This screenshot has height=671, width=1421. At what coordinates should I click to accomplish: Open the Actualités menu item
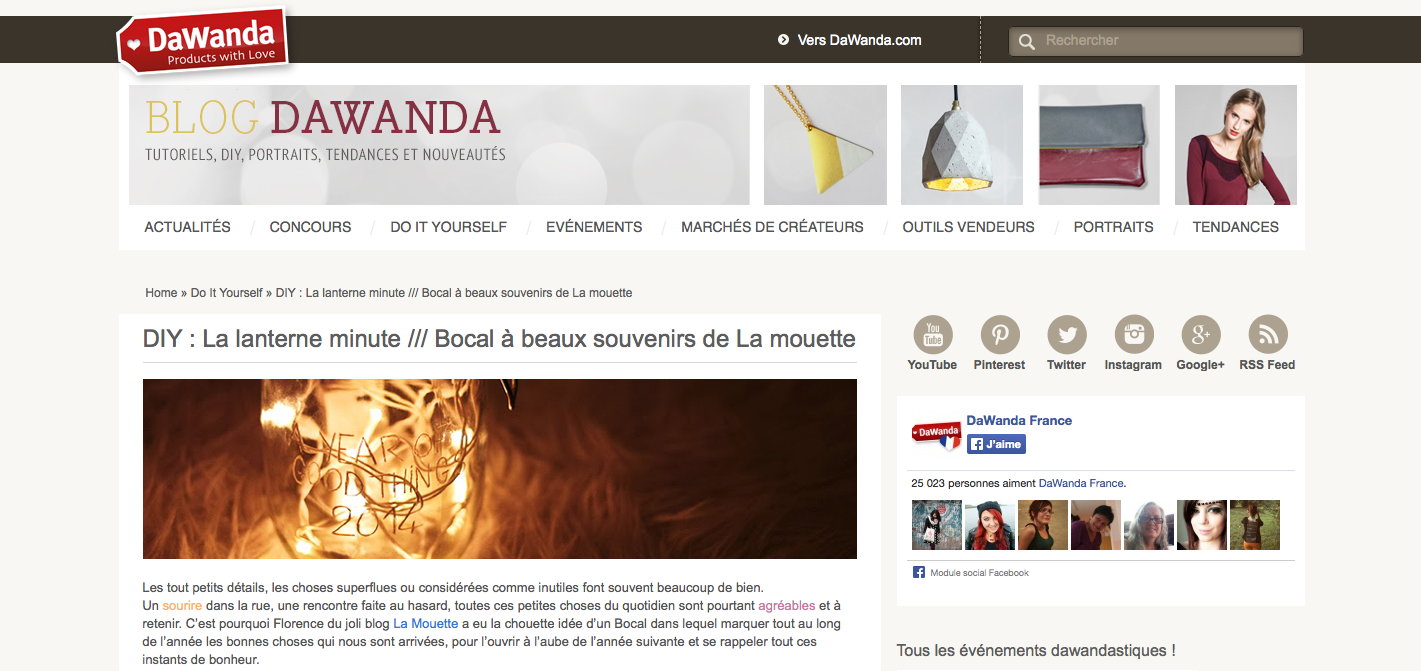(x=187, y=227)
